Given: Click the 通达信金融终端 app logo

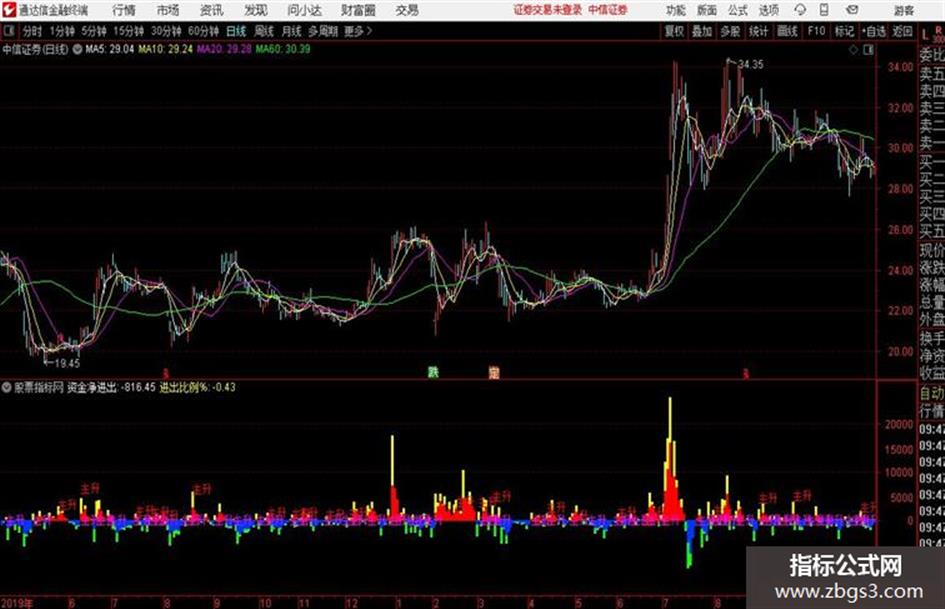Looking at the screenshot, I should pyautogui.click(x=8, y=10).
